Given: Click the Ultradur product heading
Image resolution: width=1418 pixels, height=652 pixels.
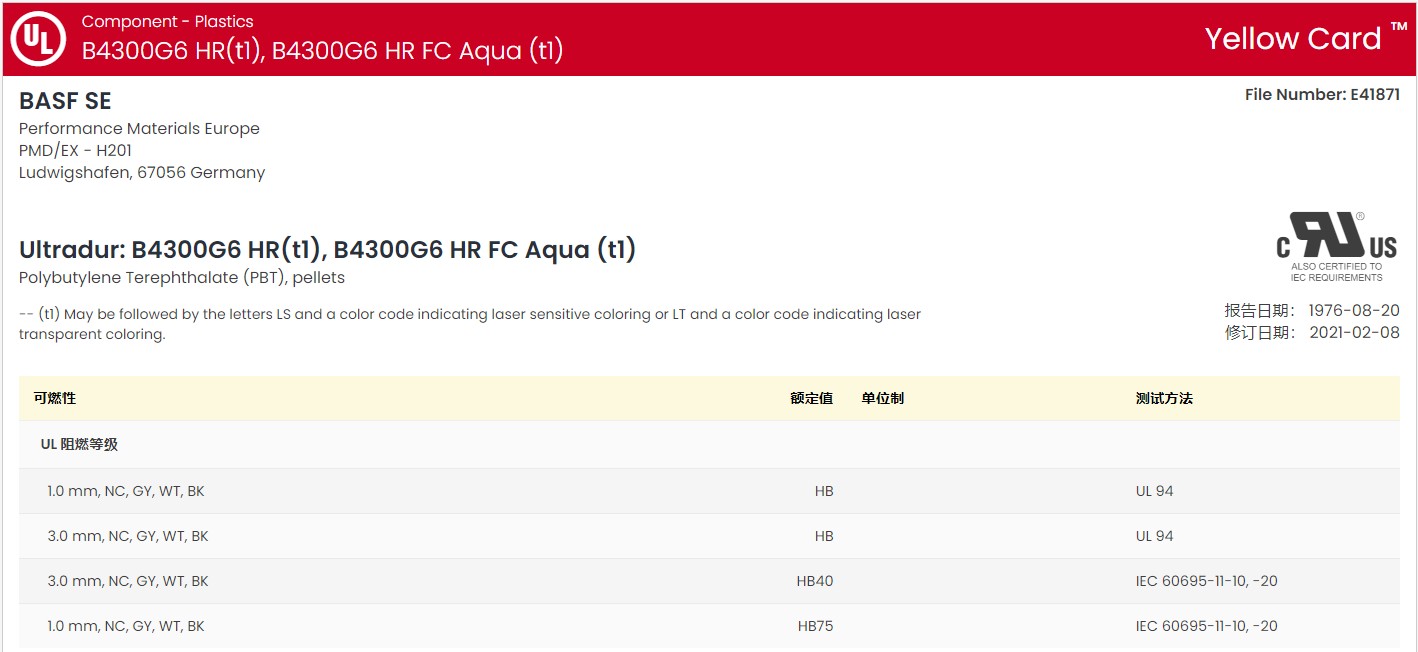Looking at the screenshot, I should coord(328,250).
